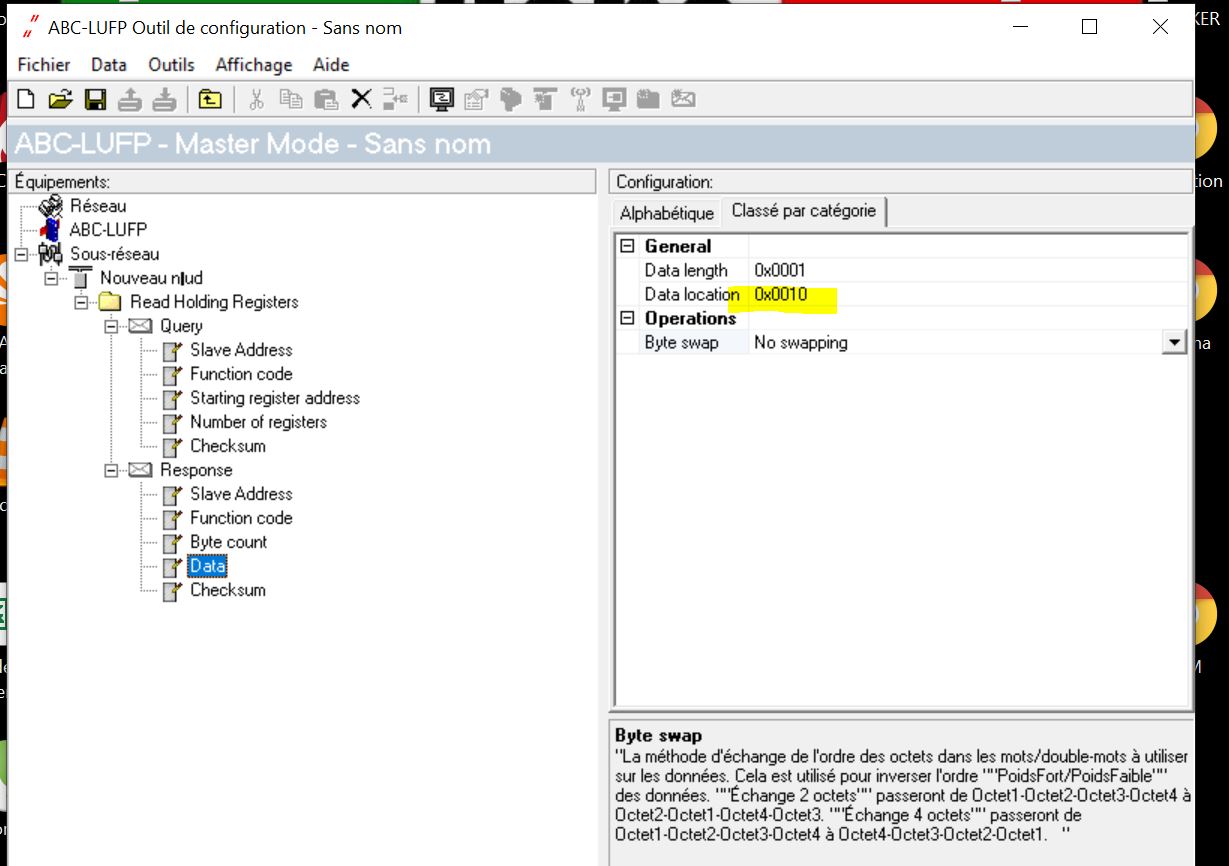1229x866 pixels.
Task: Select Starting register address in Query
Action: 274,398
